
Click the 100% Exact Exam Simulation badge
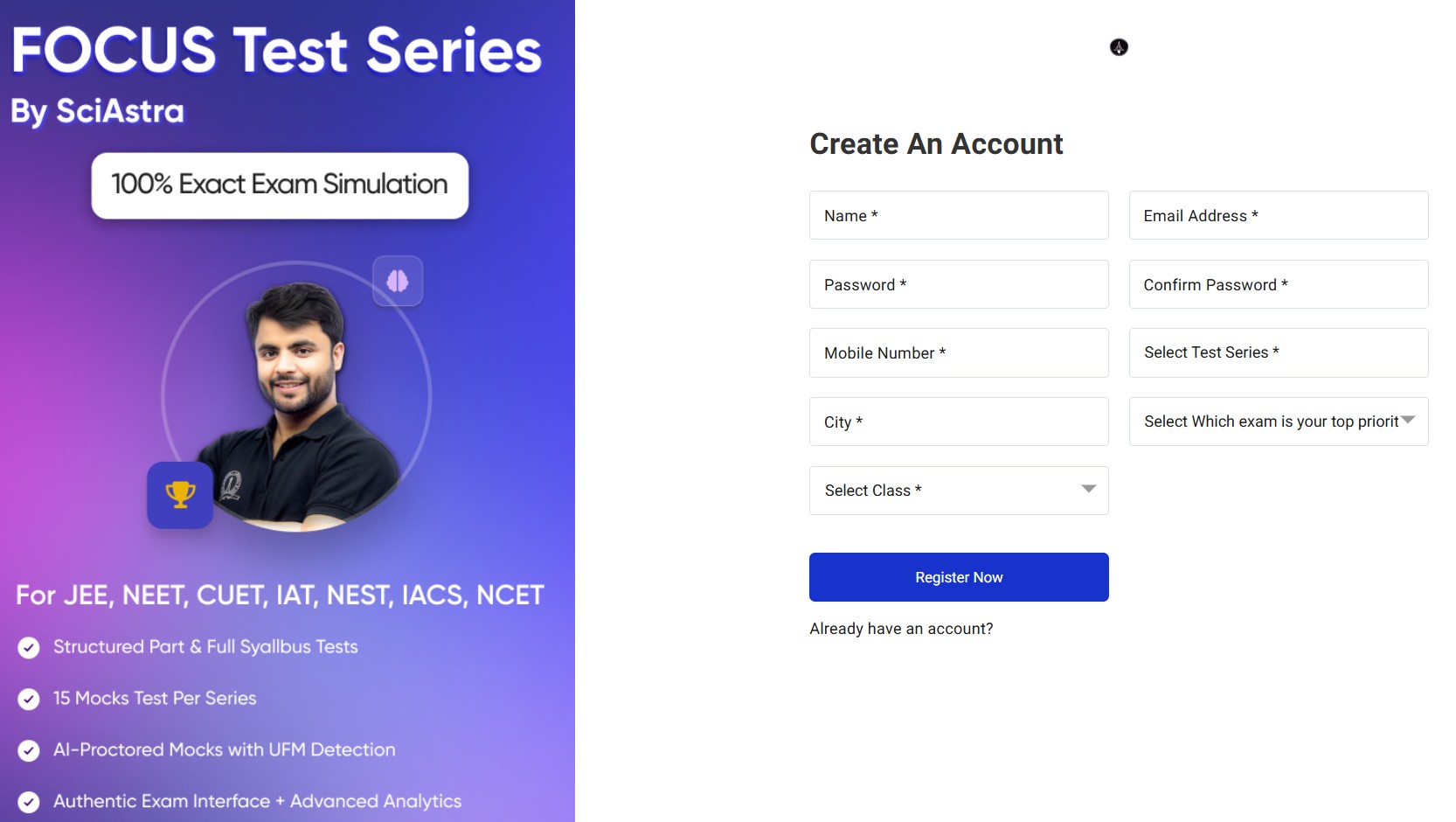[x=279, y=185]
